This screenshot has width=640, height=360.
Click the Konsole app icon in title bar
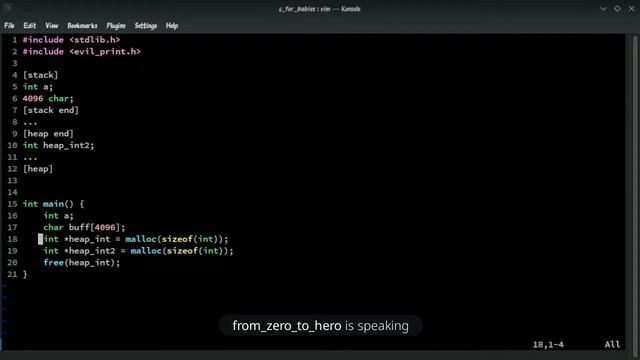click(7, 8)
